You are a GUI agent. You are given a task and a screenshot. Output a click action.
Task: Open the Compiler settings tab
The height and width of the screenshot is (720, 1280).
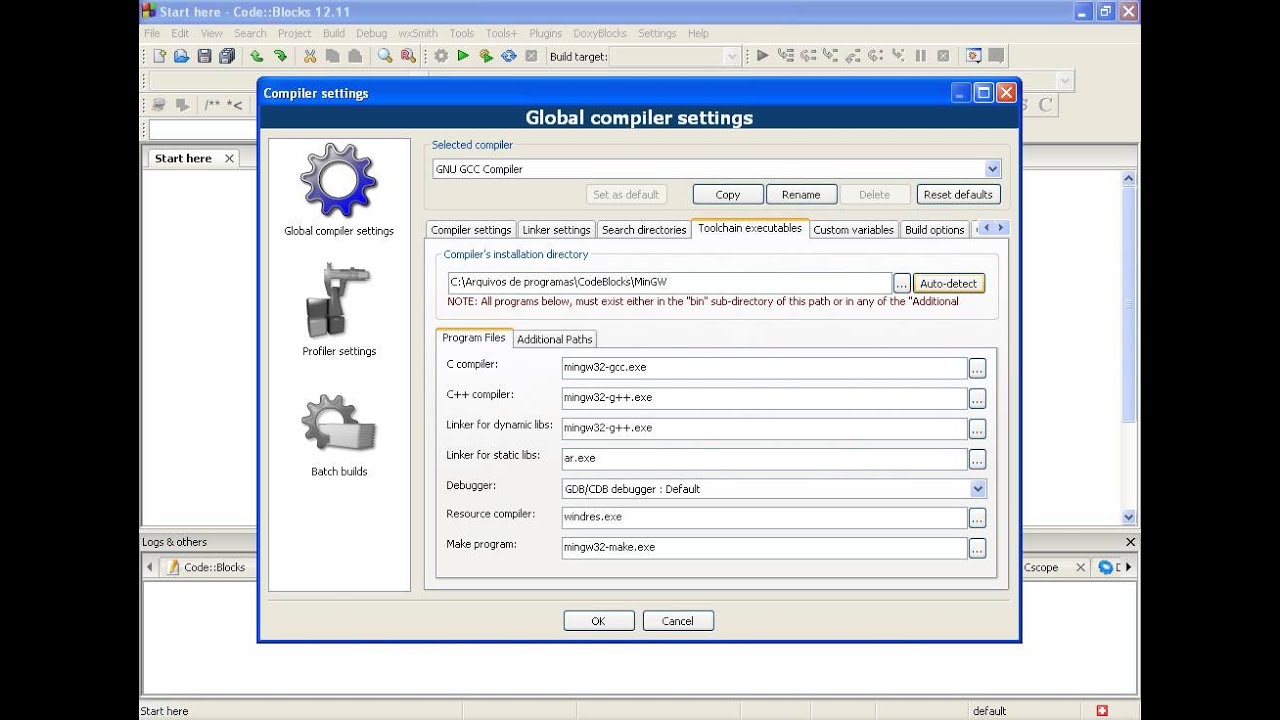[471, 230]
